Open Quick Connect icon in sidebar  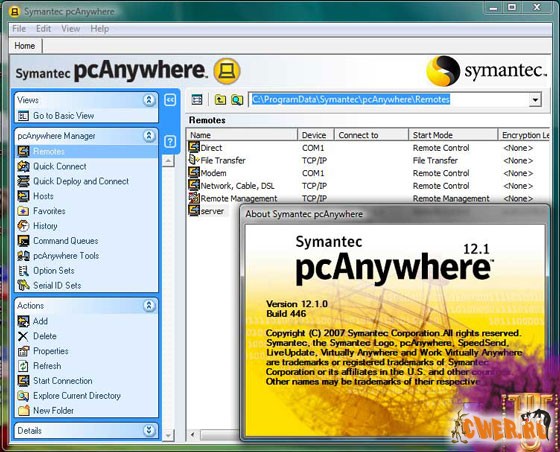point(23,166)
